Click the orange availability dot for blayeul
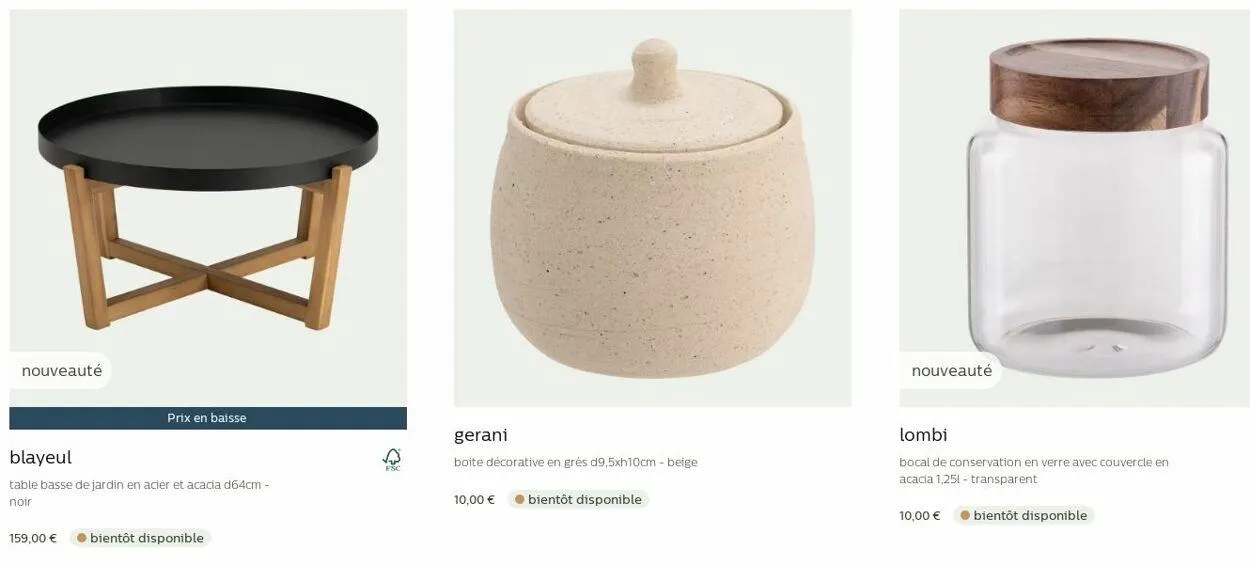The height and width of the screenshot is (565, 1250). click(82, 538)
